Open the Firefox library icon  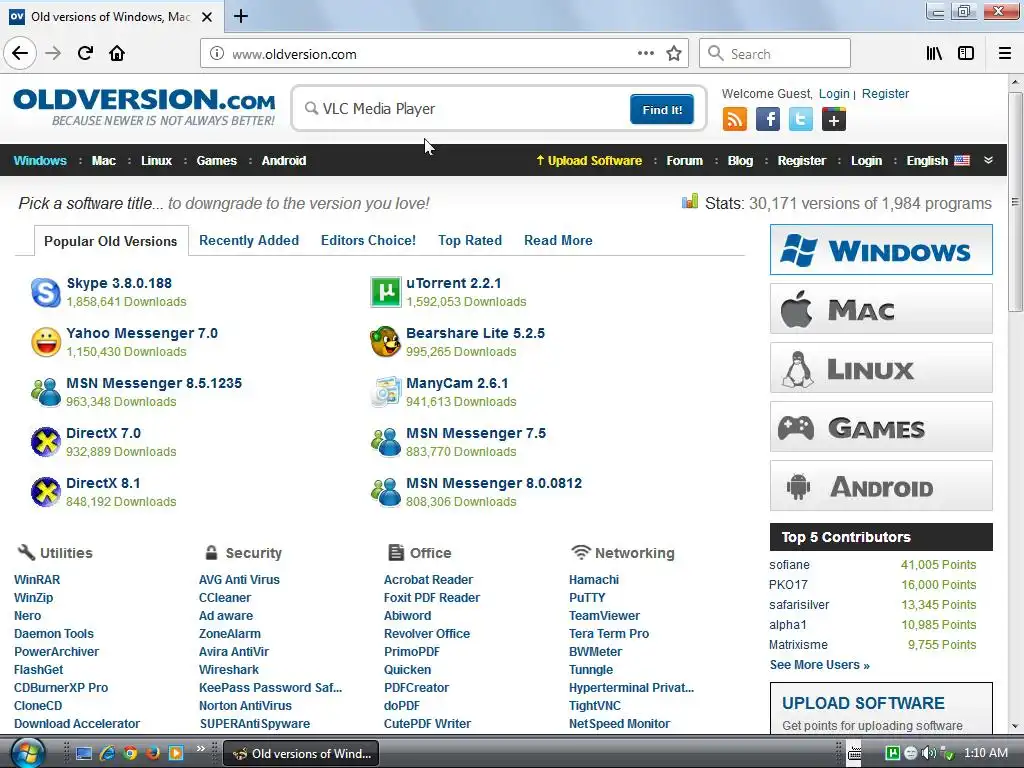point(934,54)
